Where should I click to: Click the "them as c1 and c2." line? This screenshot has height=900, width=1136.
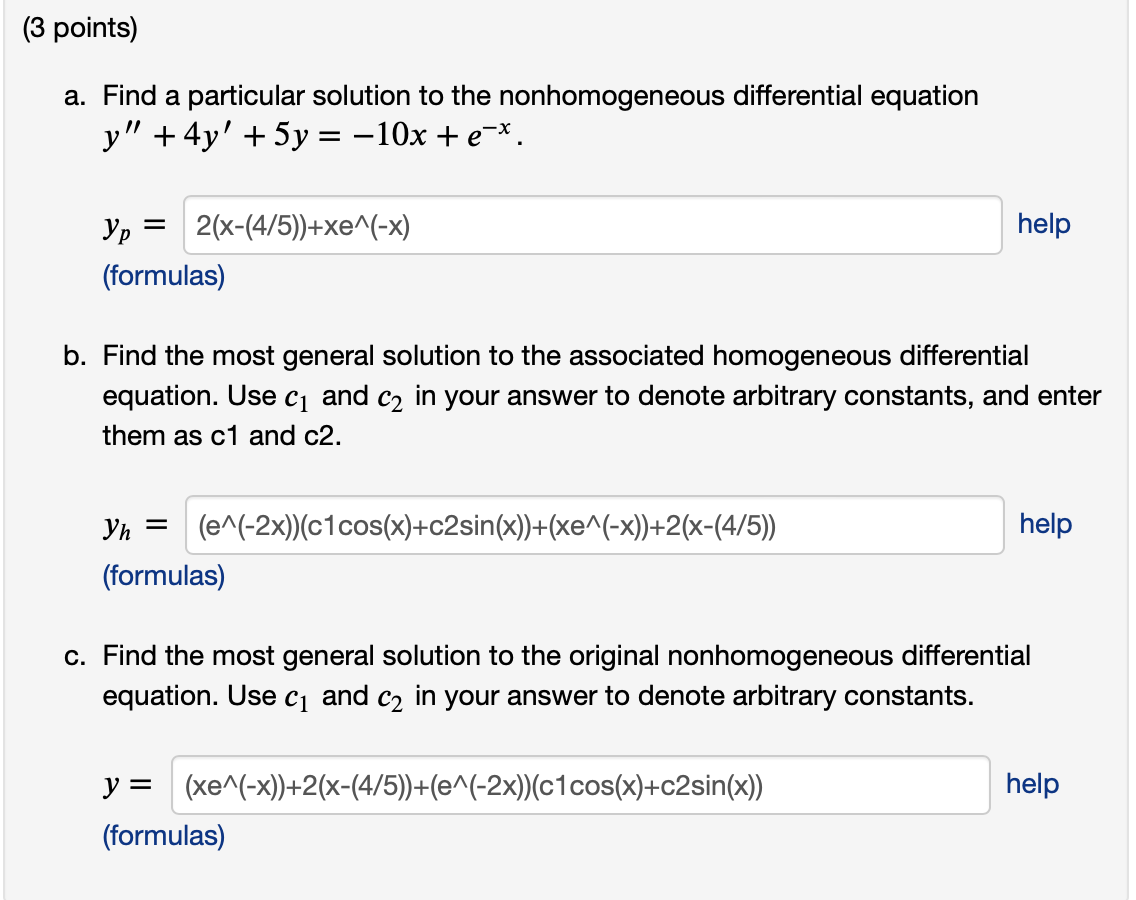pos(222,436)
